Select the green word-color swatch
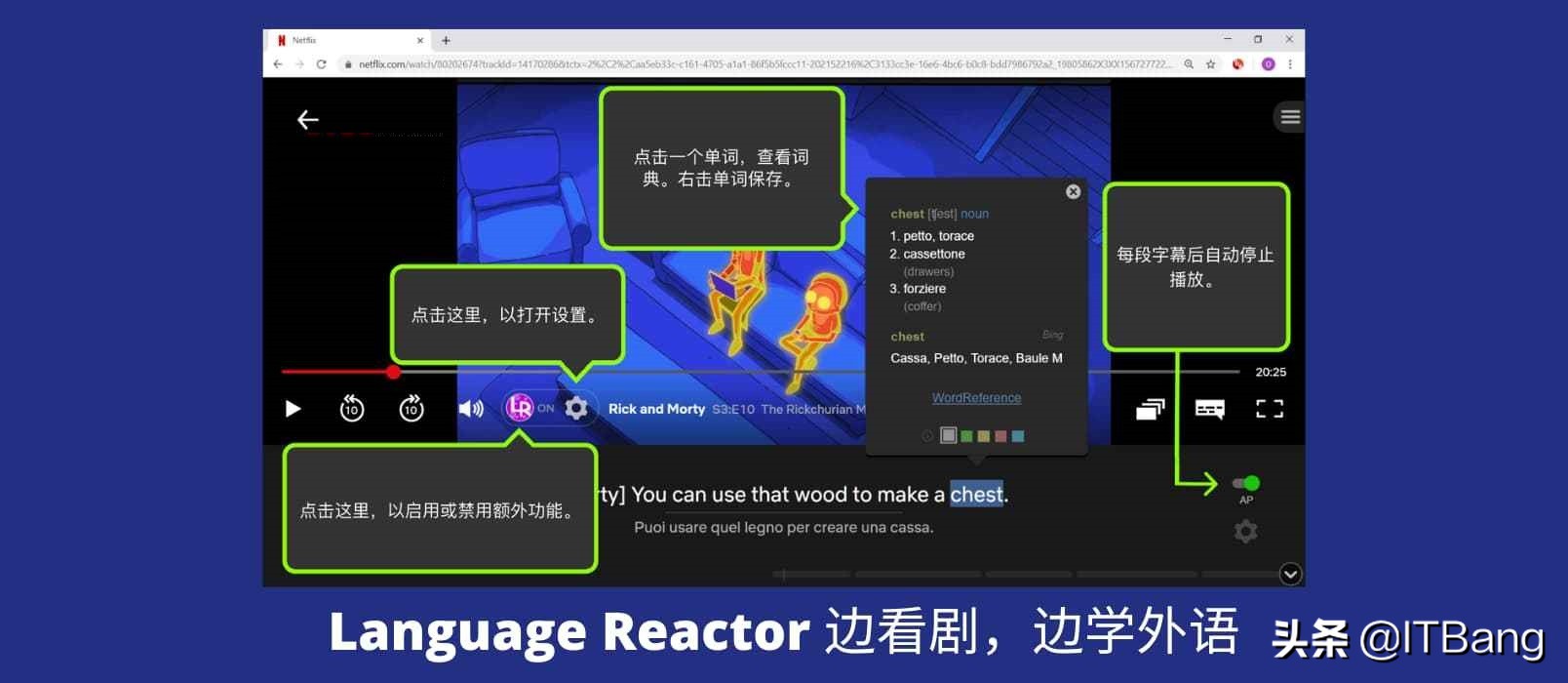Viewport: 1568px width, 683px height. click(x=966, y=436)
